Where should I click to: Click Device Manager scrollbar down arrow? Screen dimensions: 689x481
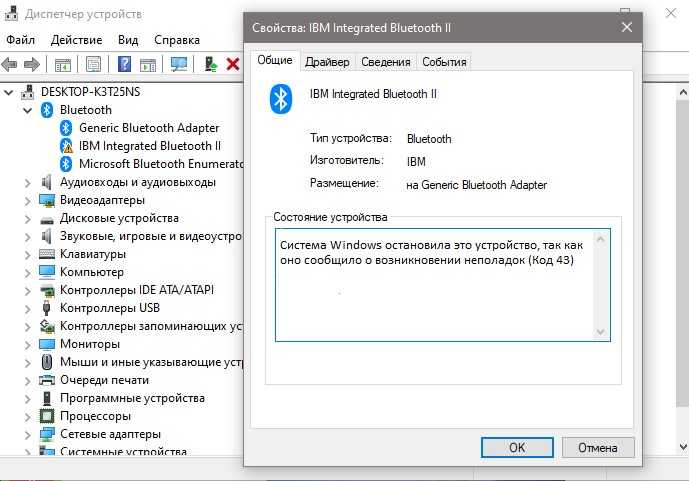coord(683,447)
